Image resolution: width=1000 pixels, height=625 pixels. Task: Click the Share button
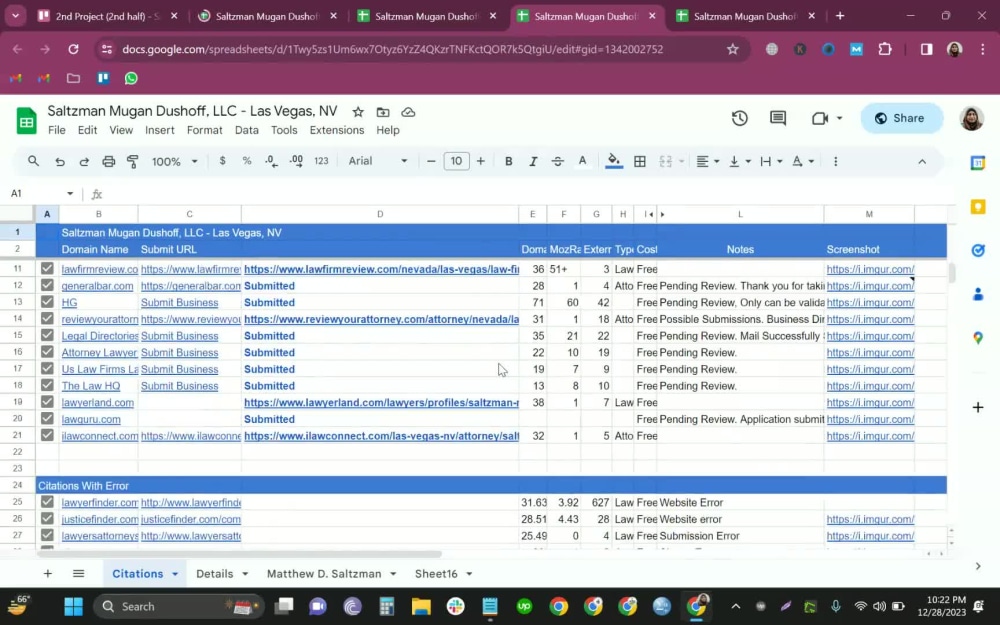pos(901,118)
